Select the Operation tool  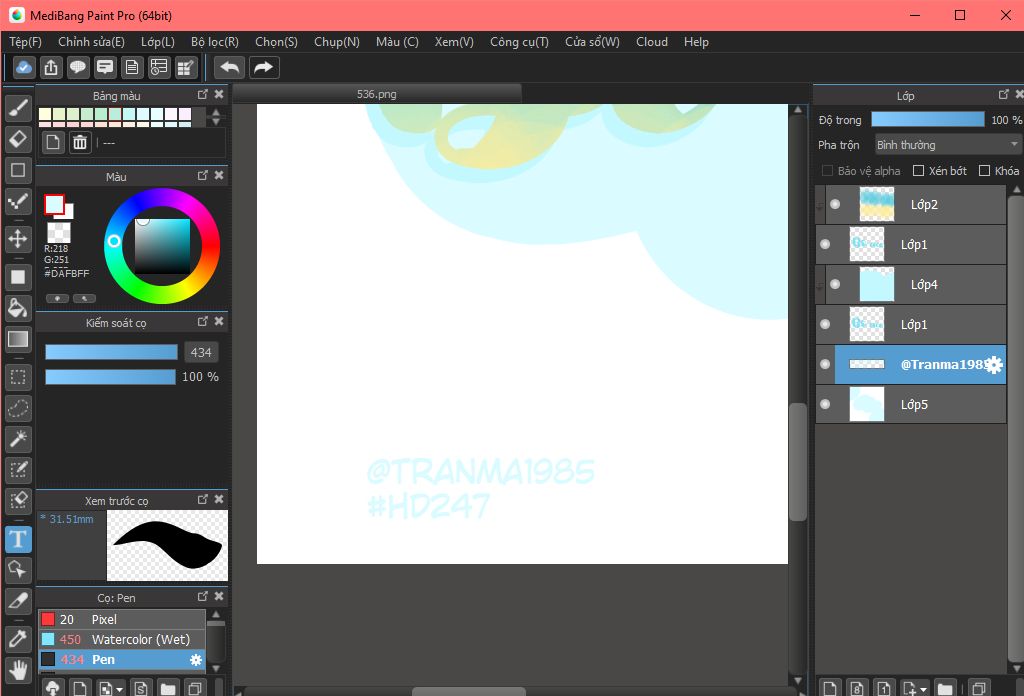pos(18,570)
